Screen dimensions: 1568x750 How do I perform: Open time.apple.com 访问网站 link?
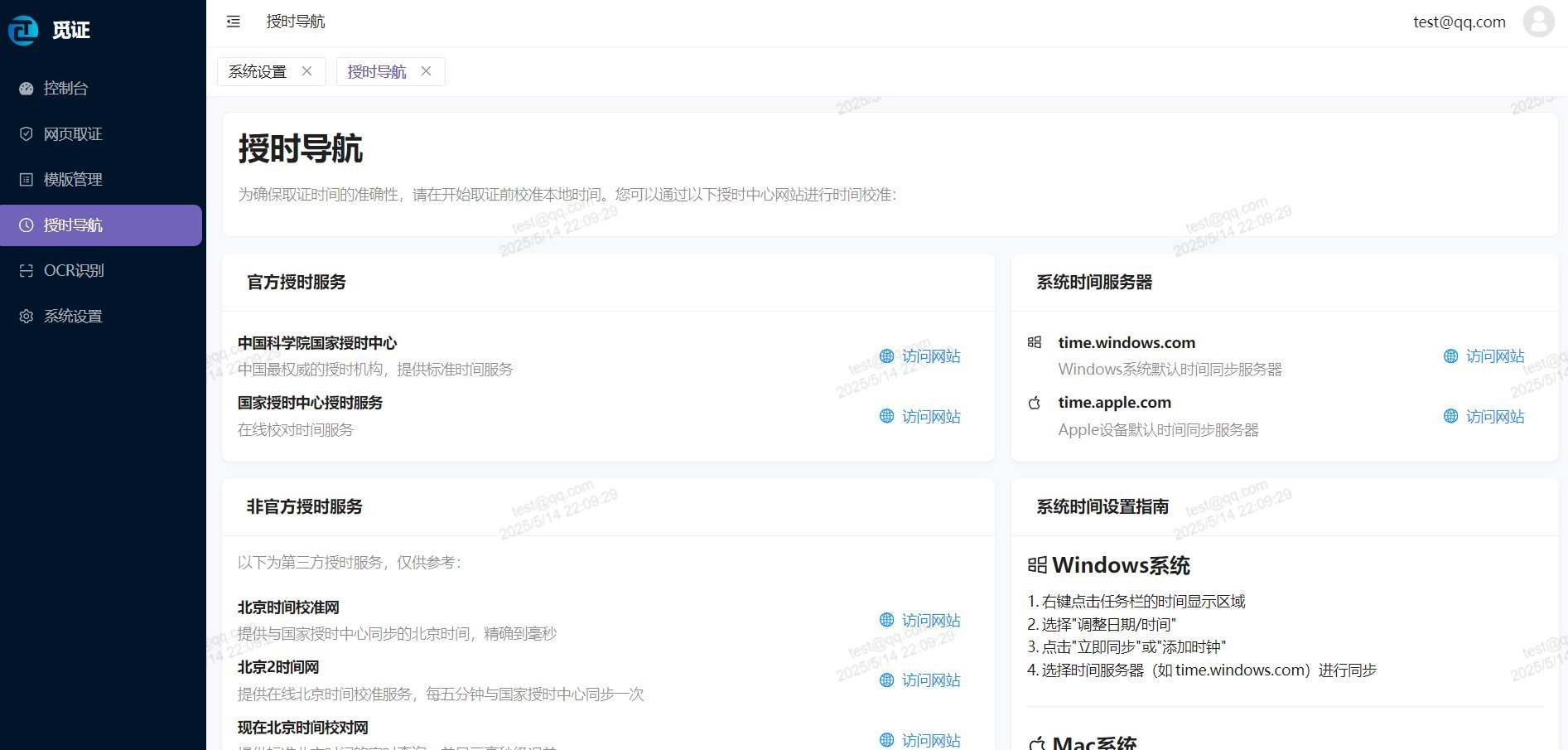tap(1484, 416)
